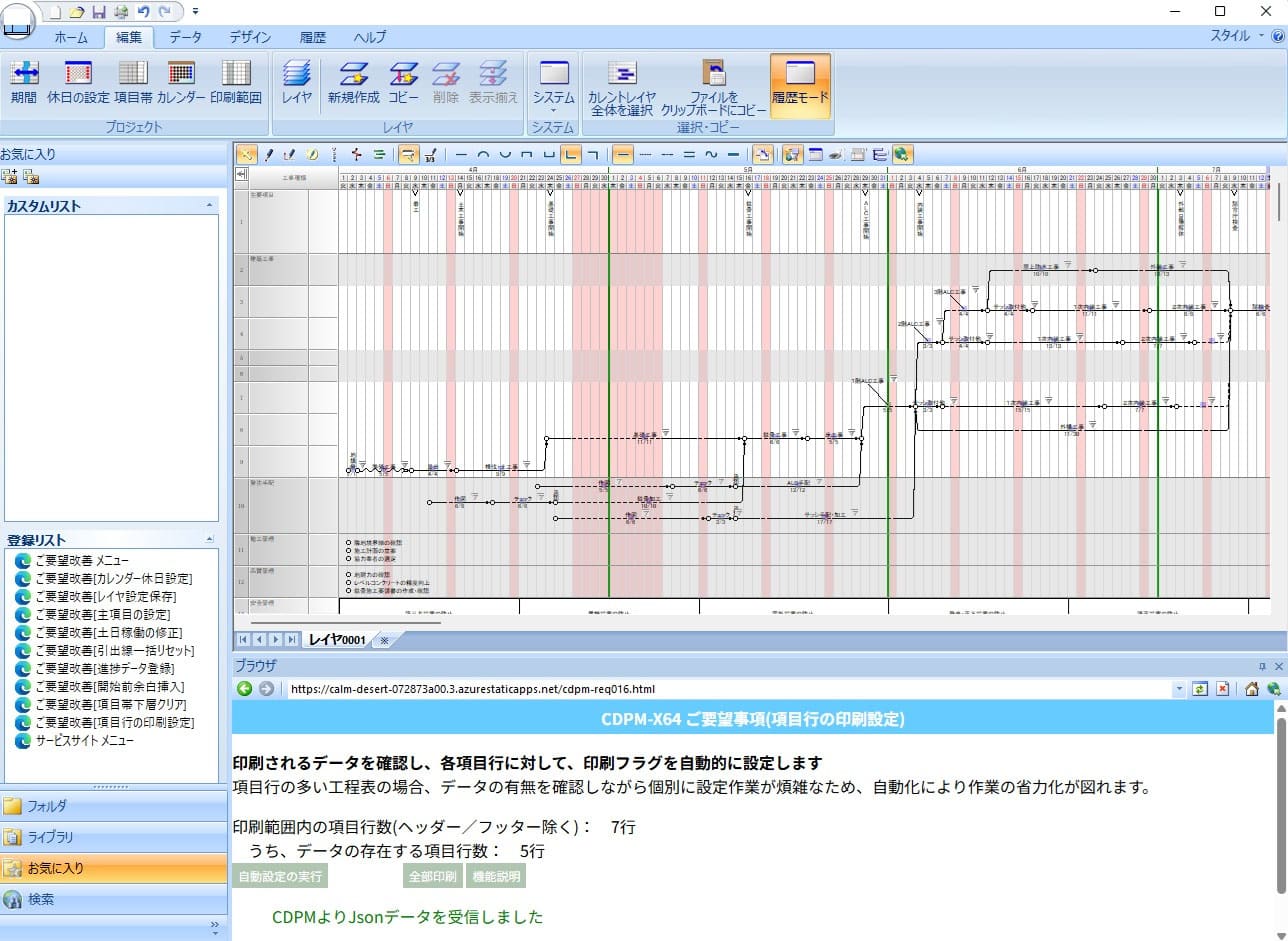The image size is (1288, 941).
Task: Undo the last action in quick access toolbar
Action: [143, 11]
